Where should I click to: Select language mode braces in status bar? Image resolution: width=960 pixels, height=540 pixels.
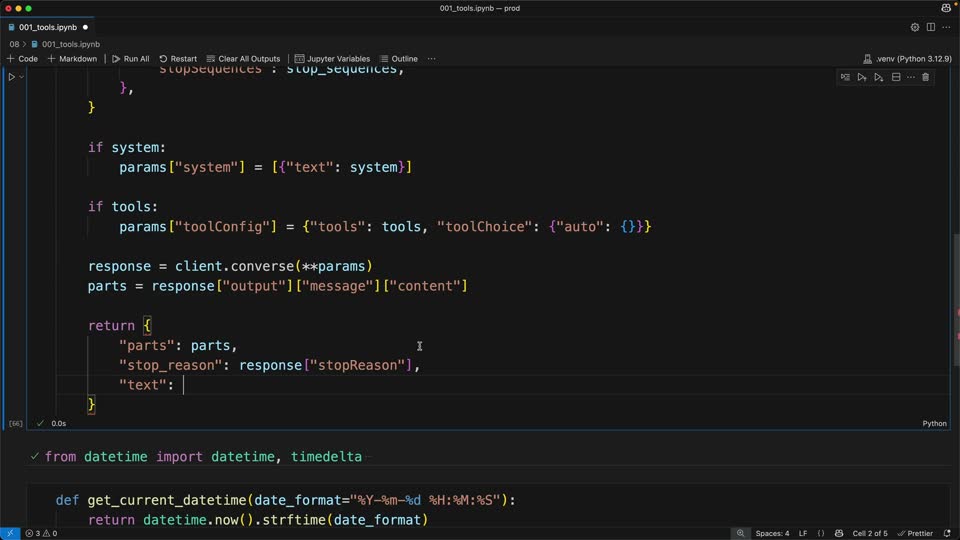click(821, 533)
